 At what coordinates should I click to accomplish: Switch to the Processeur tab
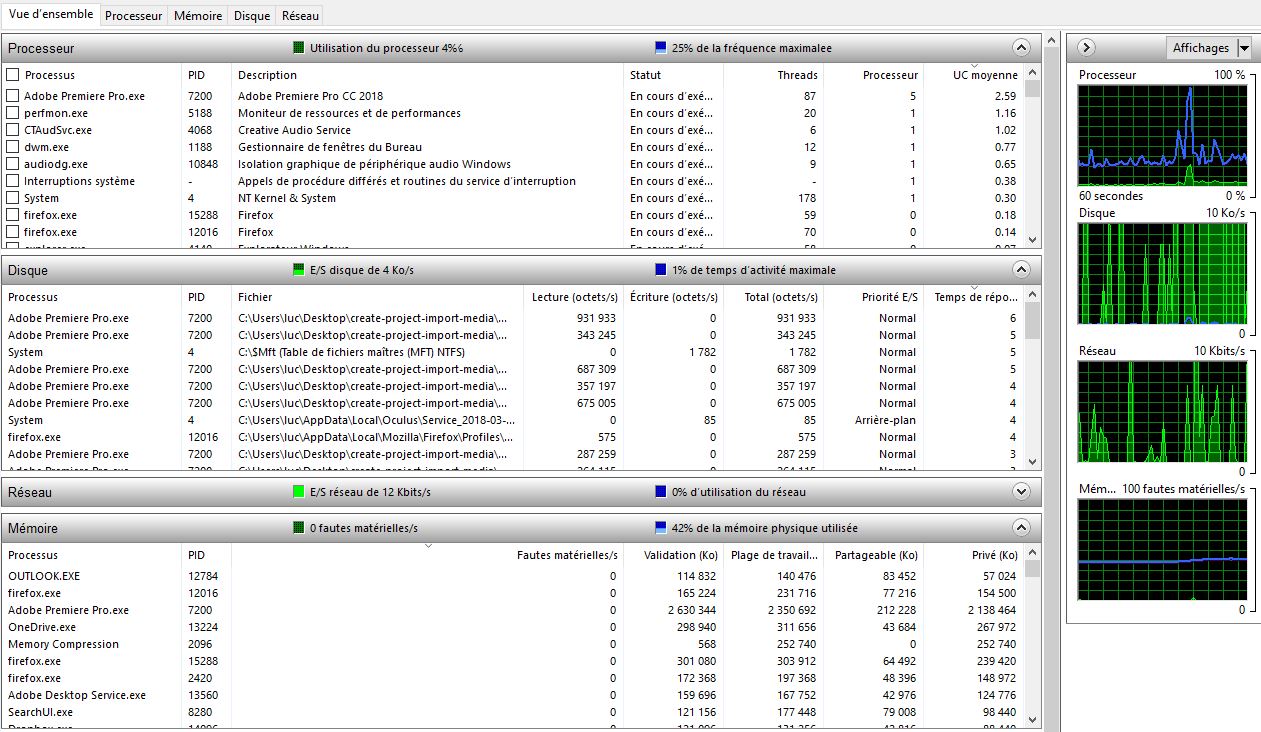133,16
